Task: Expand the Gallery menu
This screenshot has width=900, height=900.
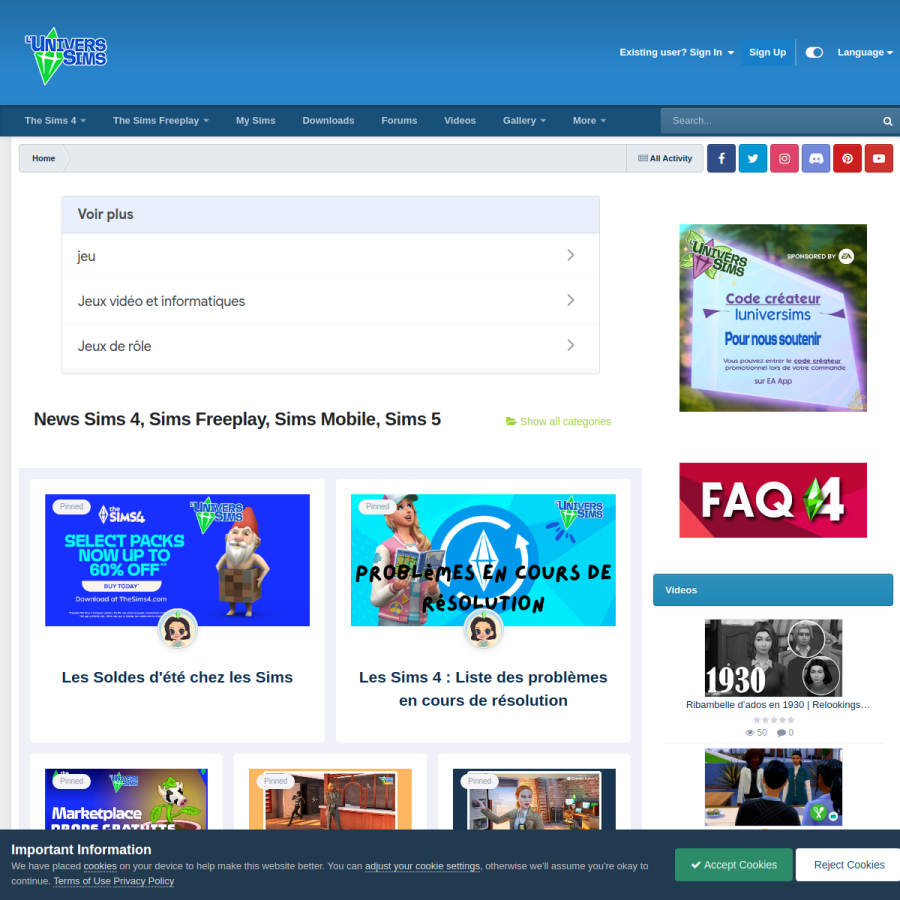Action: coord(524,121)
